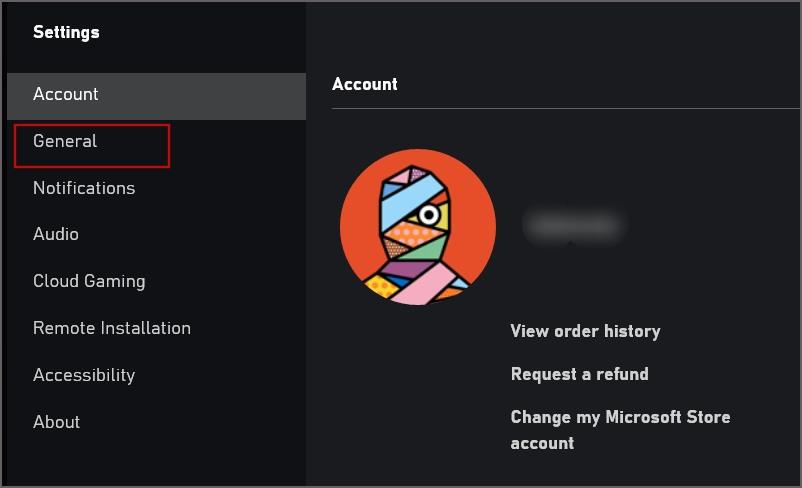The width and height of the screenshot is (802, 488).
Task: Open the About section
Action: pyautogui.click(x=56, y=422)
